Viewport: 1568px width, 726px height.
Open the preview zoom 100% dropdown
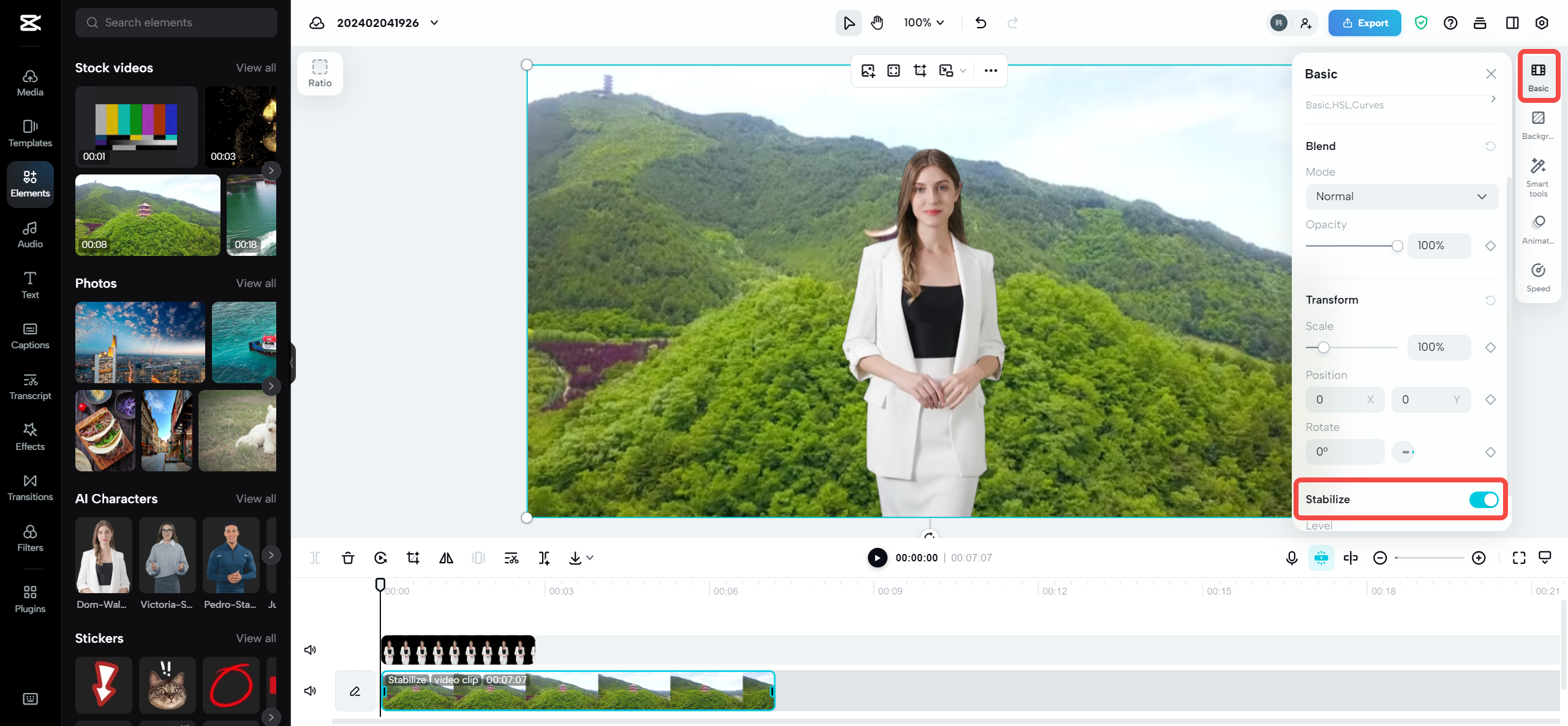click(x=922, y=23)
